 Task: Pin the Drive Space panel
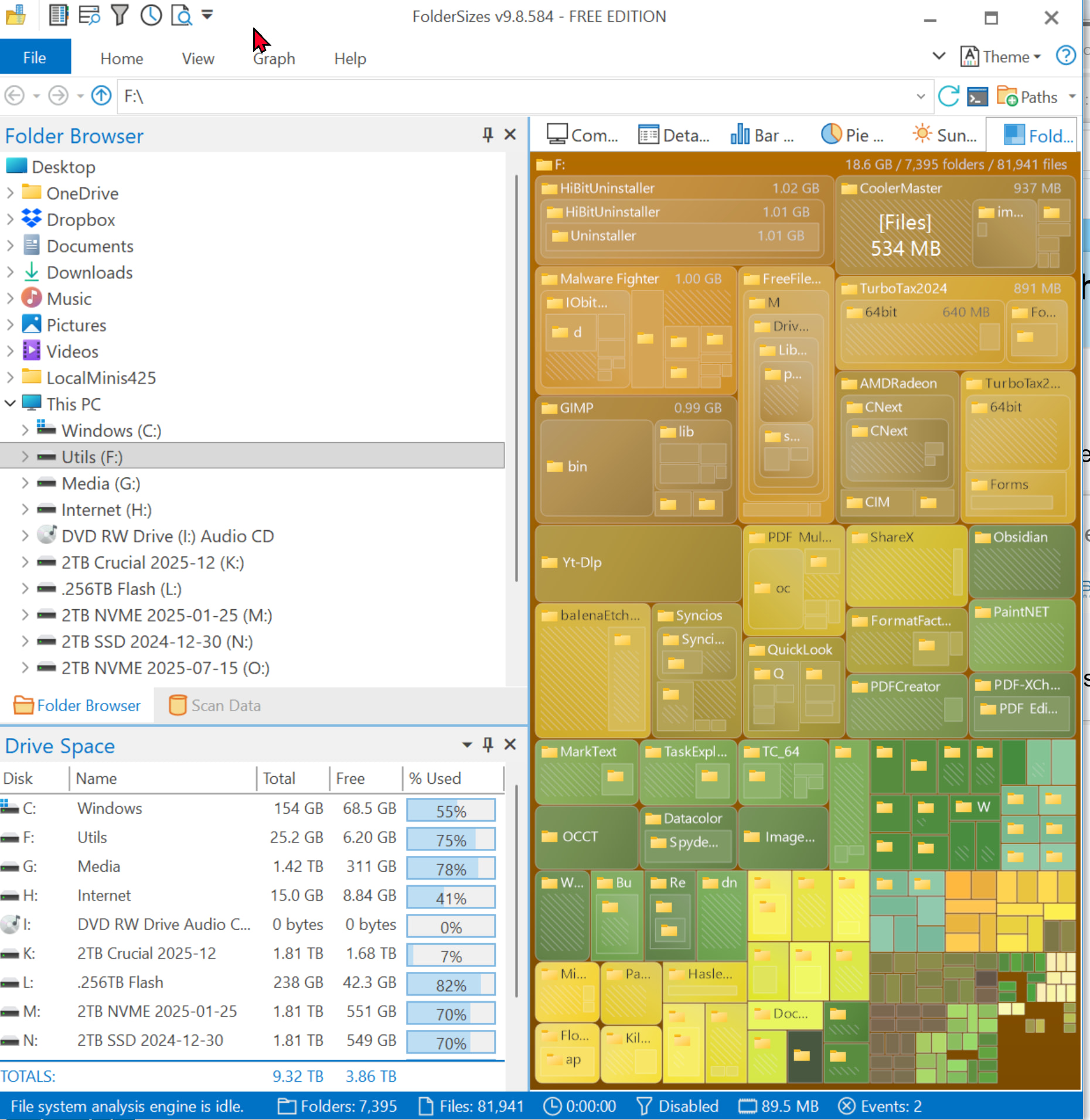(487, 745)
